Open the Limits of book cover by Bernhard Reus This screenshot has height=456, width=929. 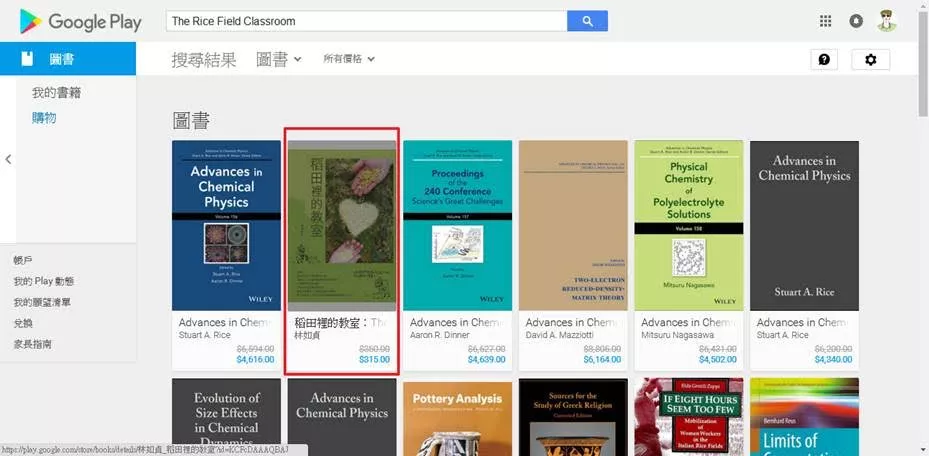click(x=804, y=417)
